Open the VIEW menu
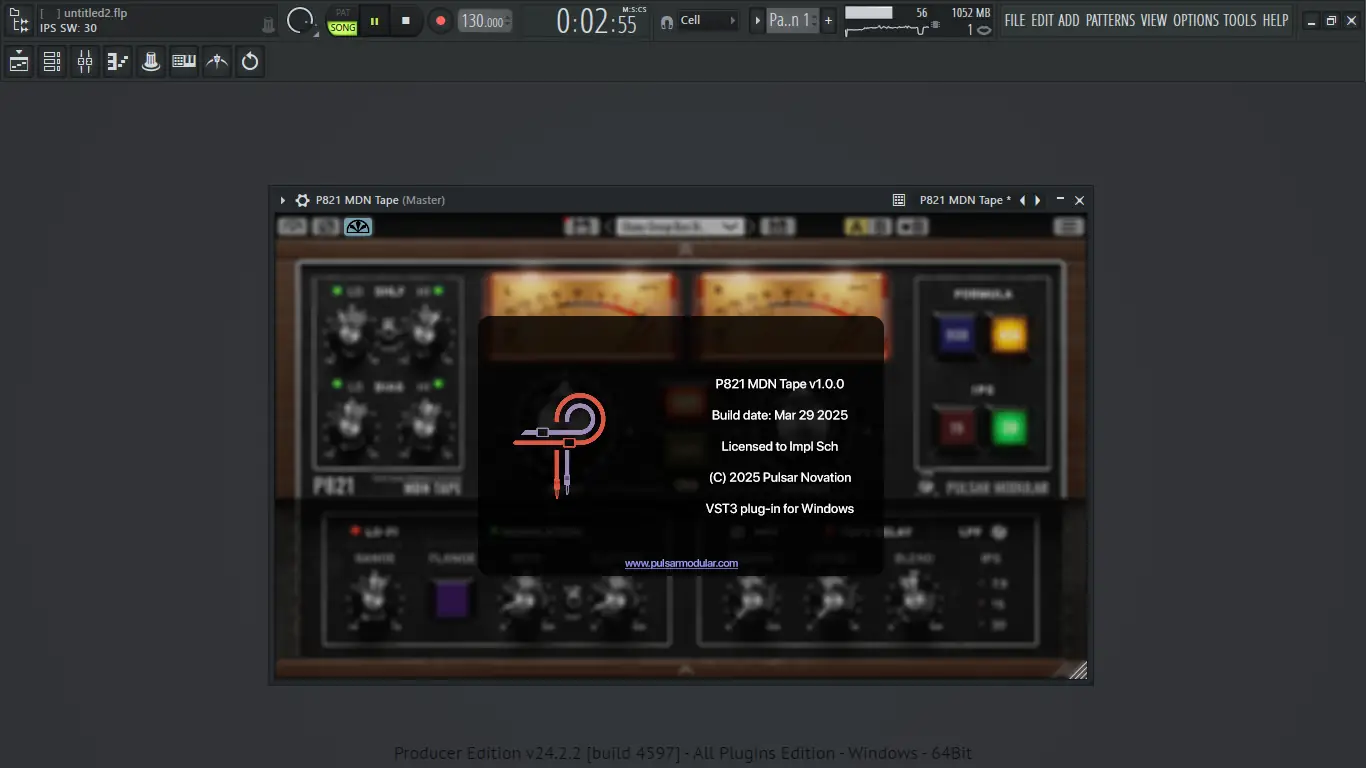Image resolution: width=1366 pixels, height=768 pixels. coord(1154,20)
